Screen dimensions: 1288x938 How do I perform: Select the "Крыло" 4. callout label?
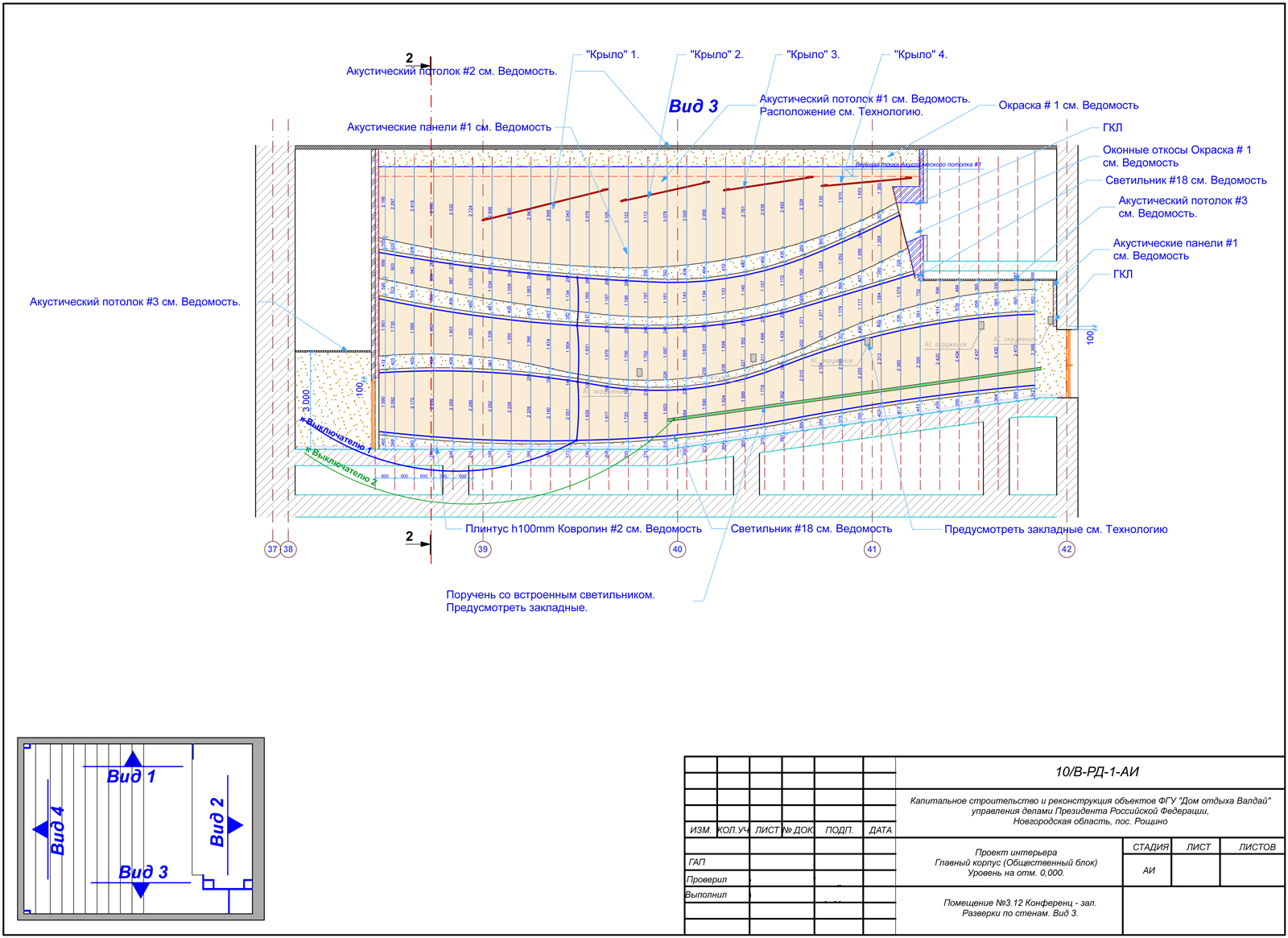(x=921, y=55)
